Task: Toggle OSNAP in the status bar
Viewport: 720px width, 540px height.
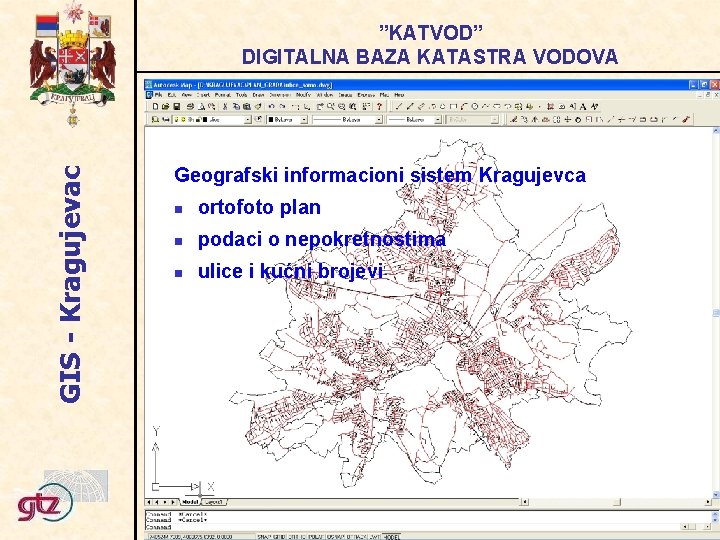Action: click(336, 537)
